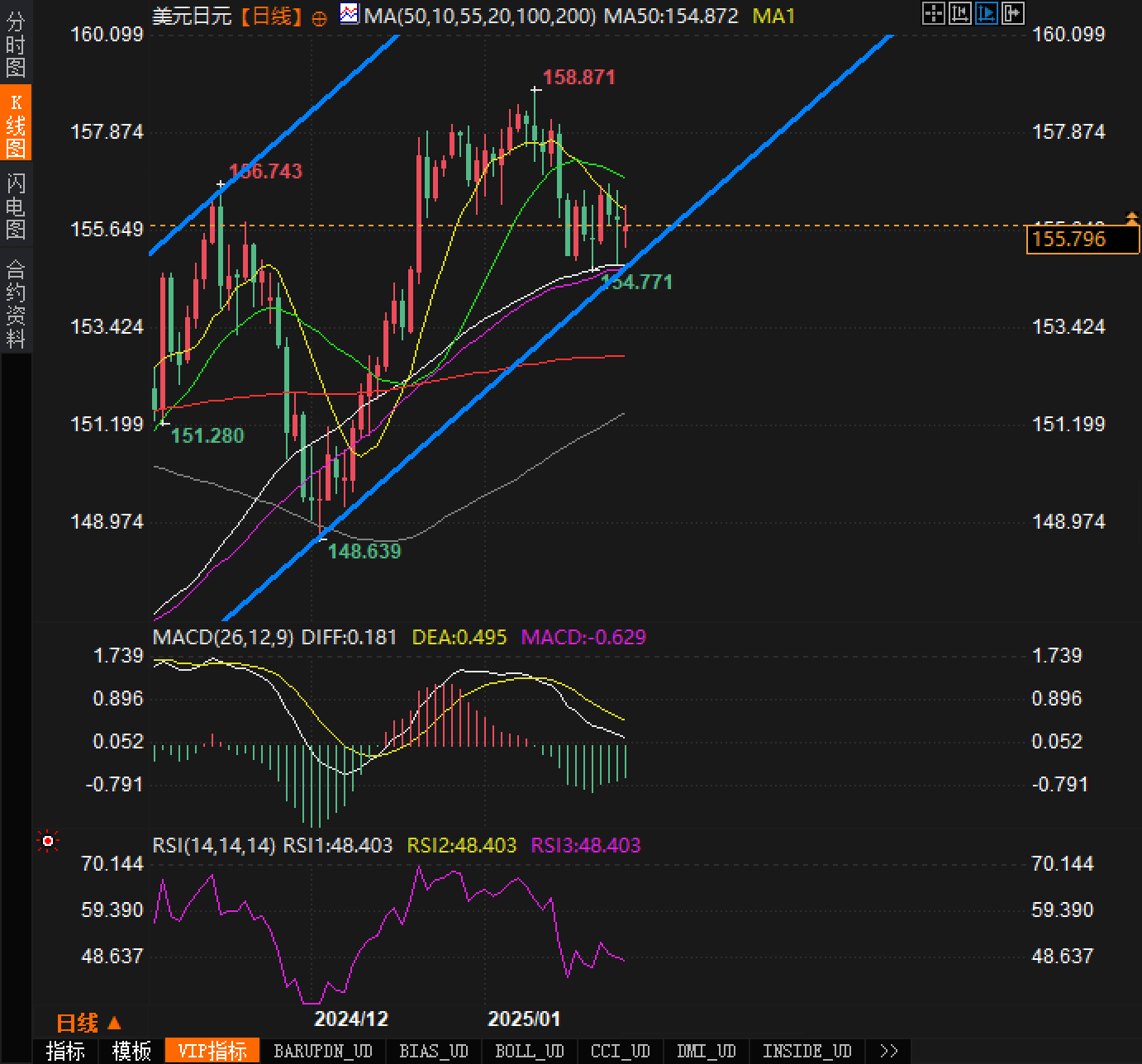Open the 日线 period selector at bottom left
Viewport: 1142px width, 1064px height.
coord(88,1024)
